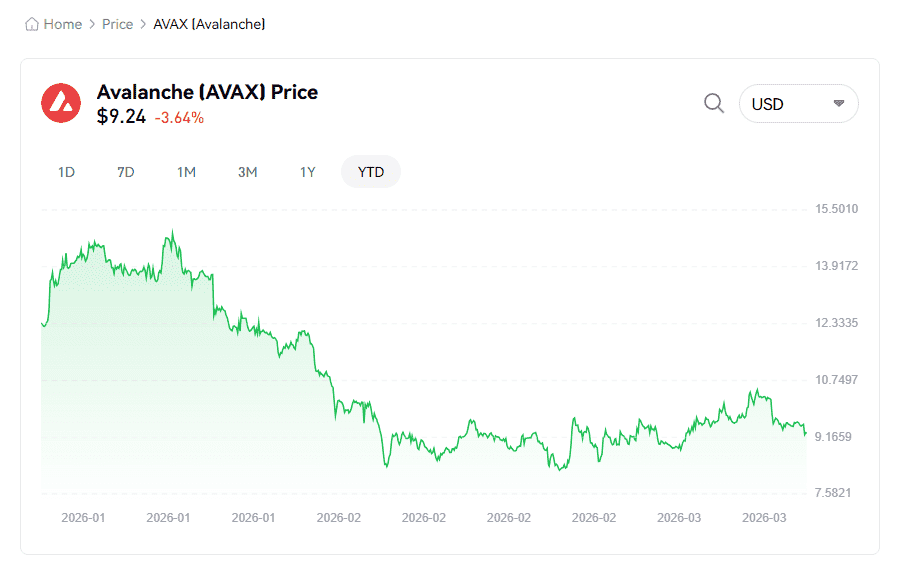This screenshot has height=581, width=904.
Task: Click the chevron separator after Home
Action: (x=92, y=24)
